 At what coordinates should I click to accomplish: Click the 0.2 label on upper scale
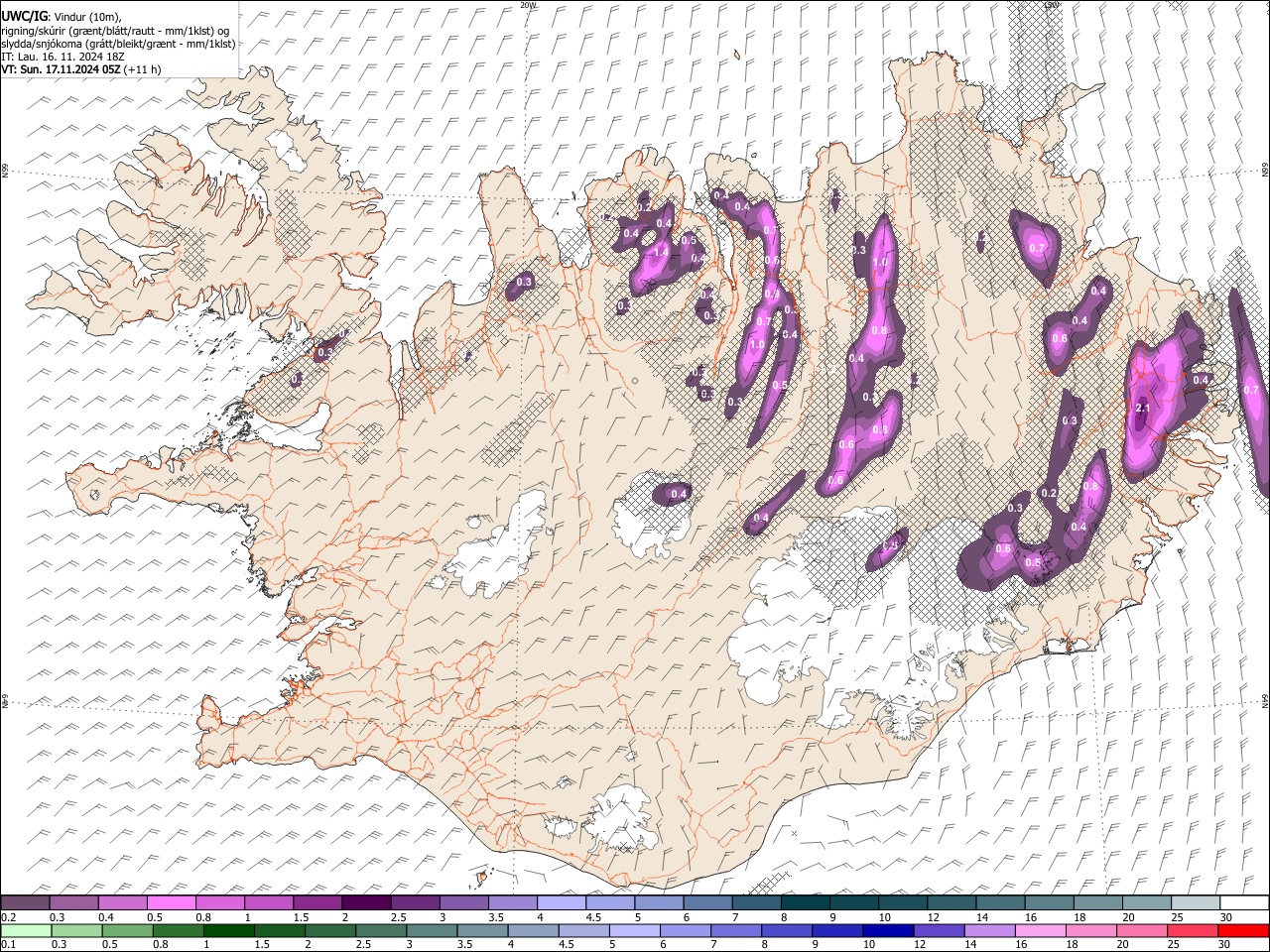(x=8, y=917)
